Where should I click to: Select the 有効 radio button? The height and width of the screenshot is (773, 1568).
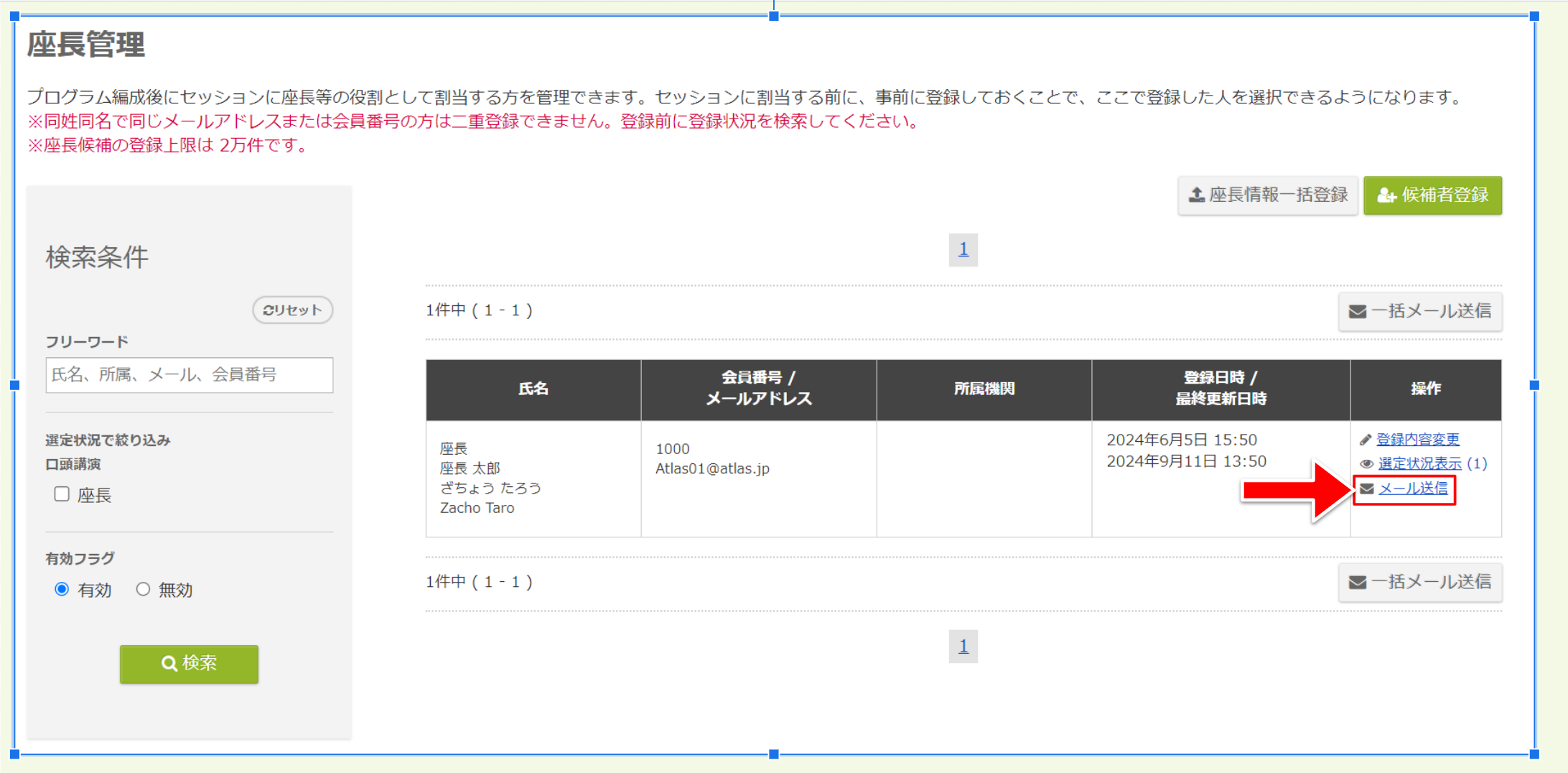61,589
